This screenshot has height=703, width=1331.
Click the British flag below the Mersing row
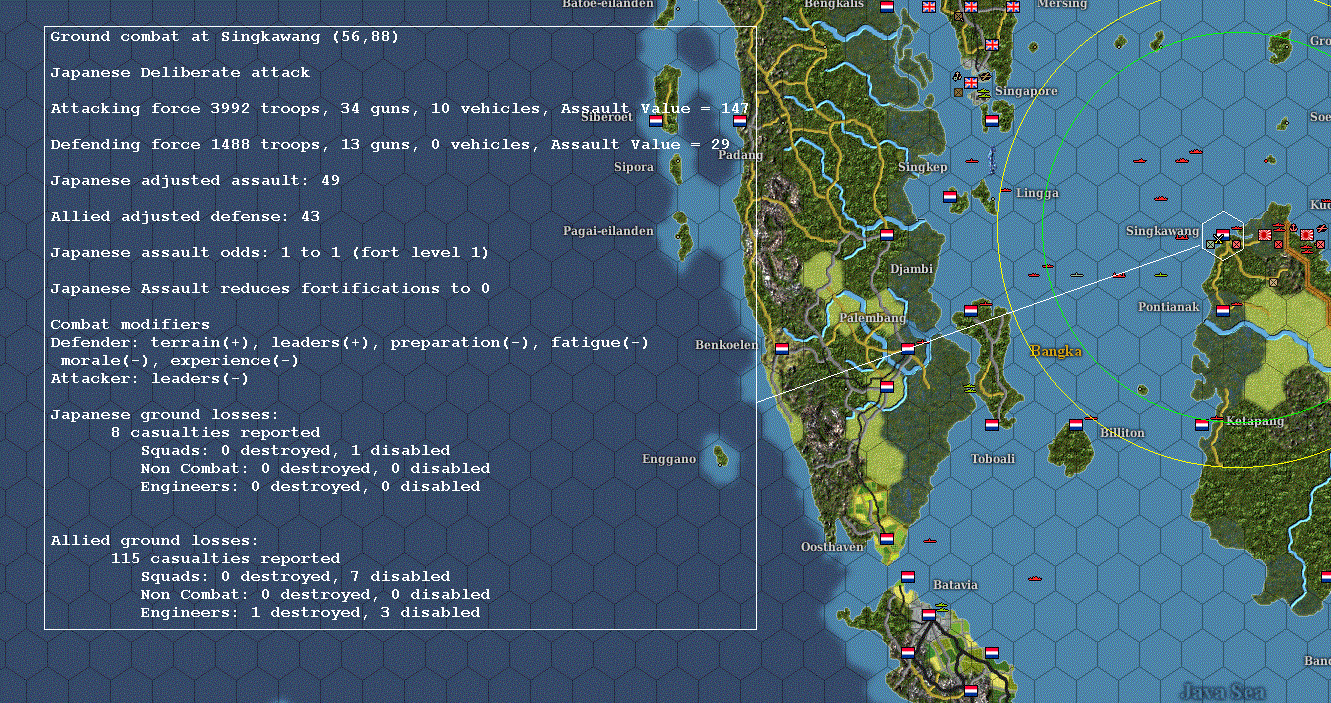click(992, 44)
